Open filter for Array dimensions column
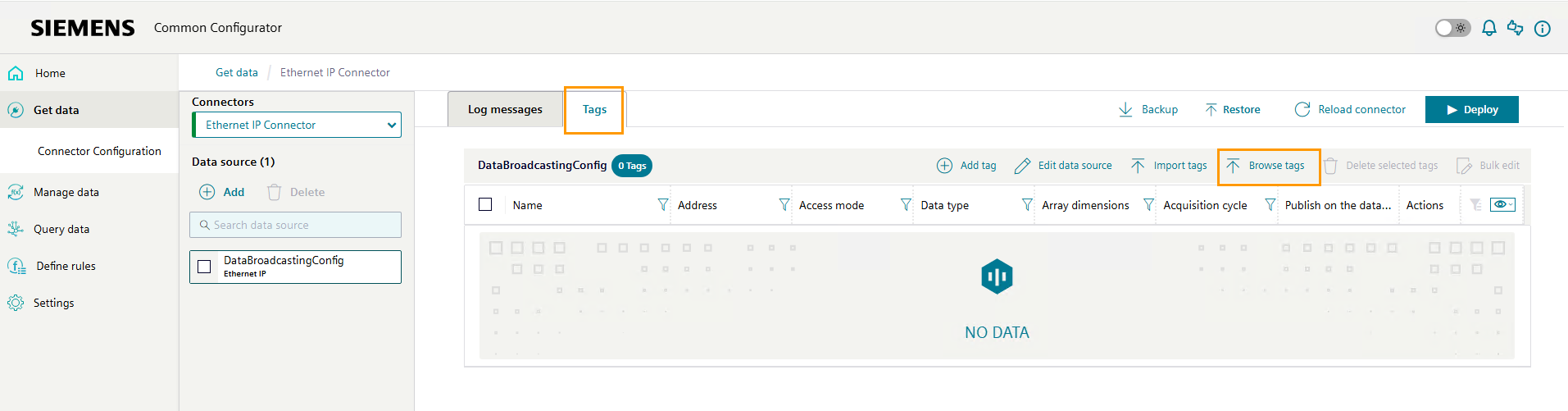Viewport: 1568px width, 411px height. [1148, 204]
